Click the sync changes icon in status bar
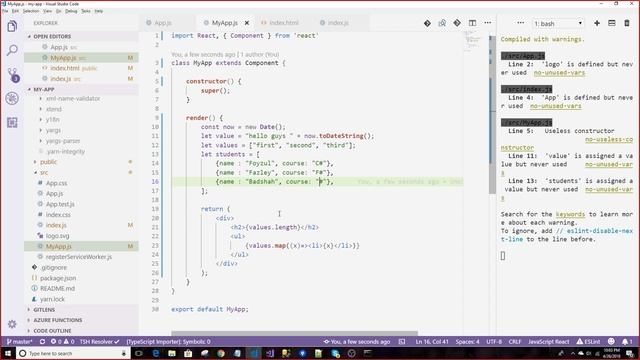This screenshot has width=640, height=360. (42, 342)
